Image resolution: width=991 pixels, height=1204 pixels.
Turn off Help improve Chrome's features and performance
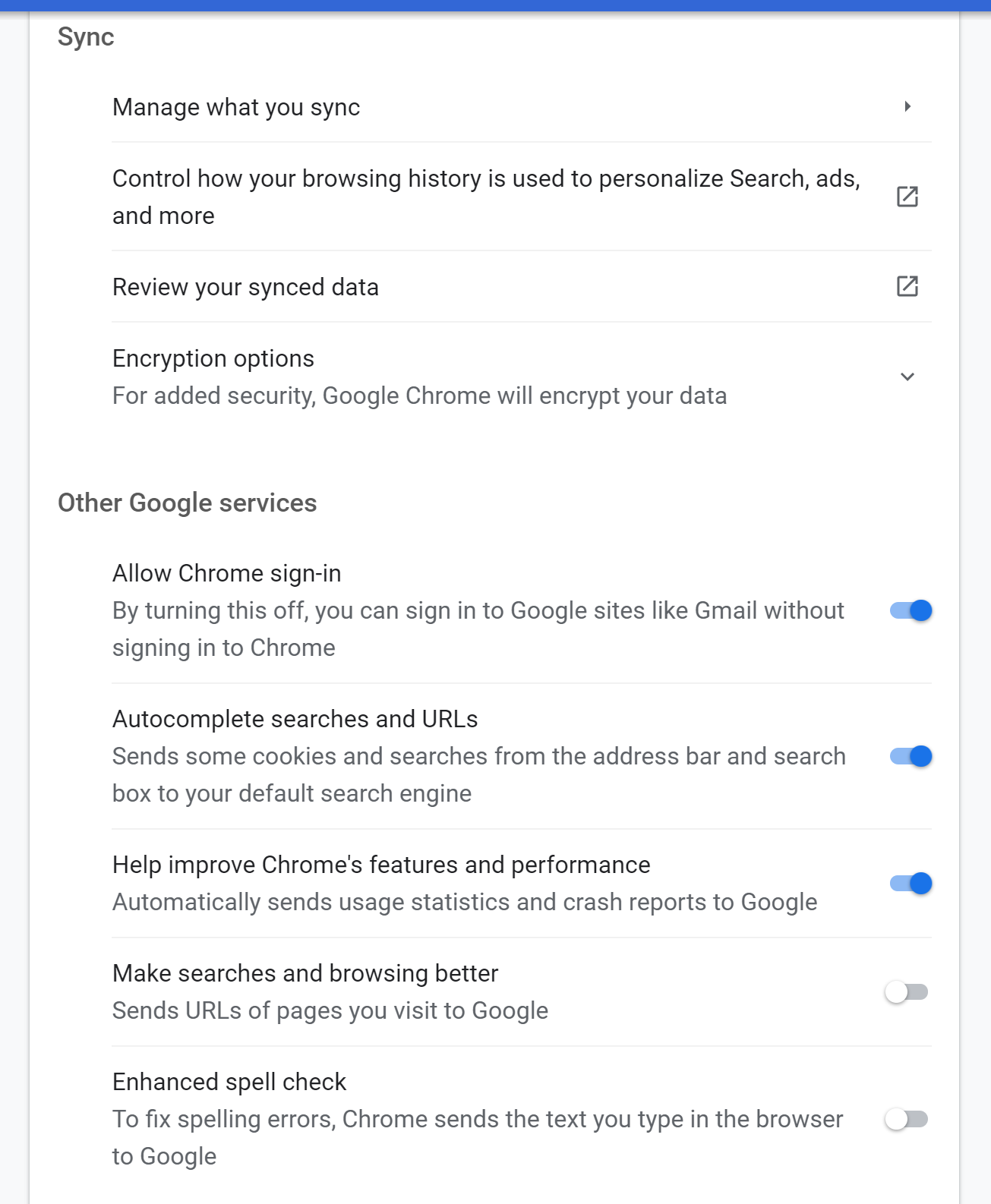pos(910,883)
